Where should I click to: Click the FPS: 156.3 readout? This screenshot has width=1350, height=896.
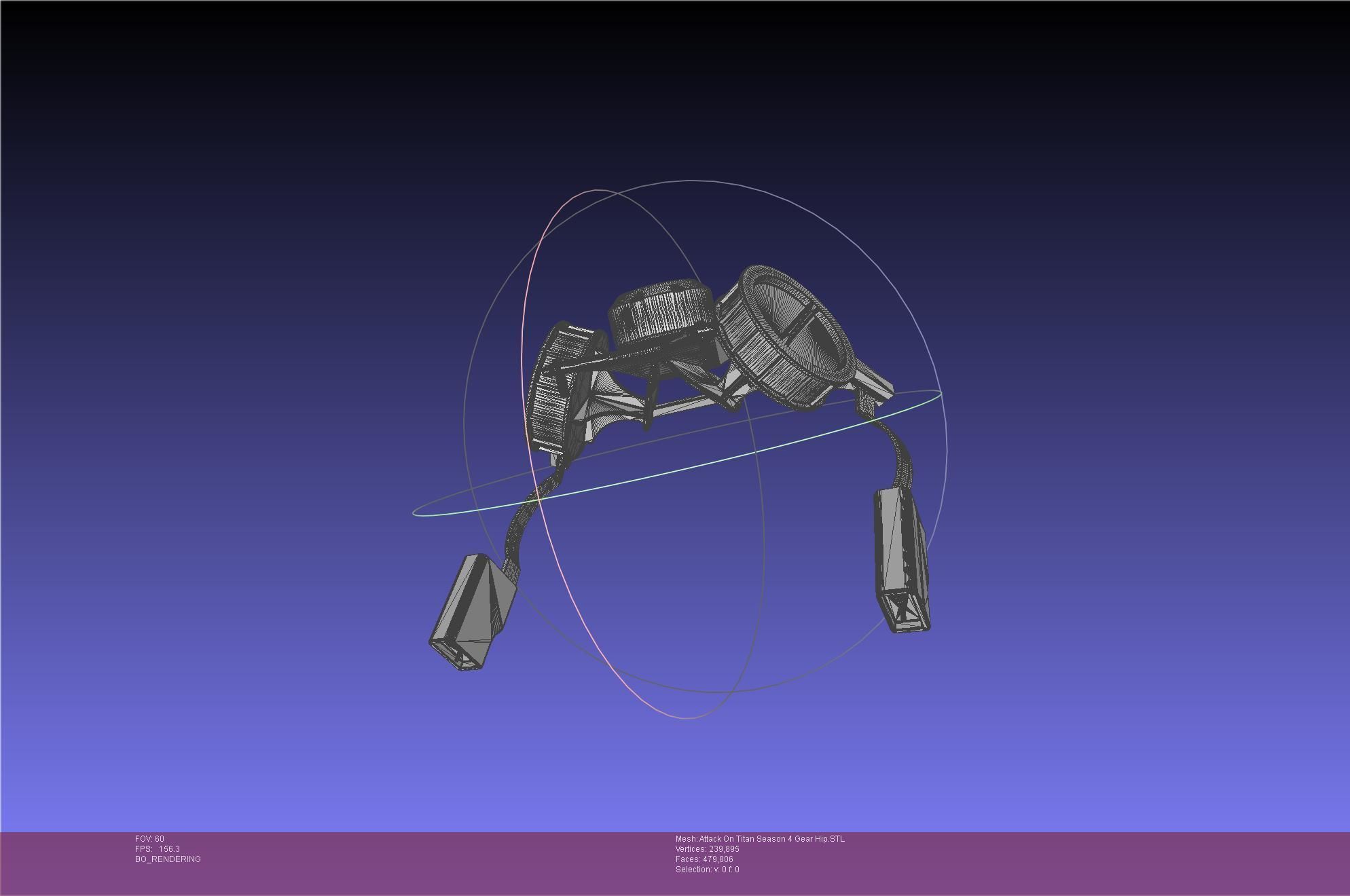[158, 849]
